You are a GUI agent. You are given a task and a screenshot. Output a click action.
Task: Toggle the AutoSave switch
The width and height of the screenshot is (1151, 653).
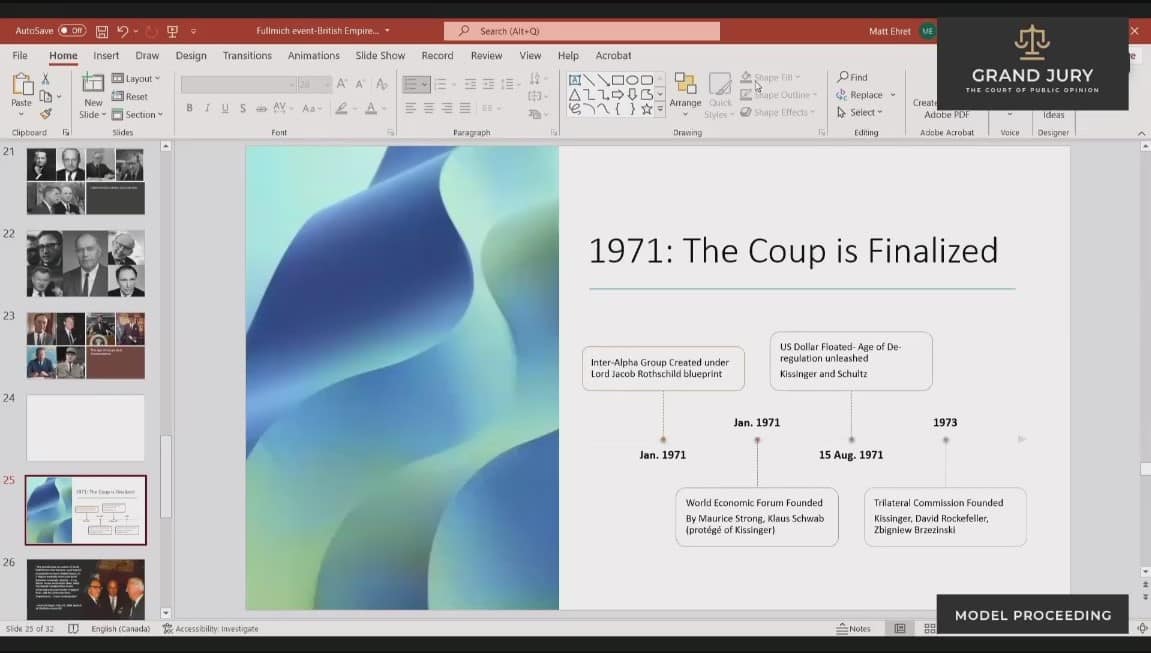pyautogui.click(x=71, y=31)
